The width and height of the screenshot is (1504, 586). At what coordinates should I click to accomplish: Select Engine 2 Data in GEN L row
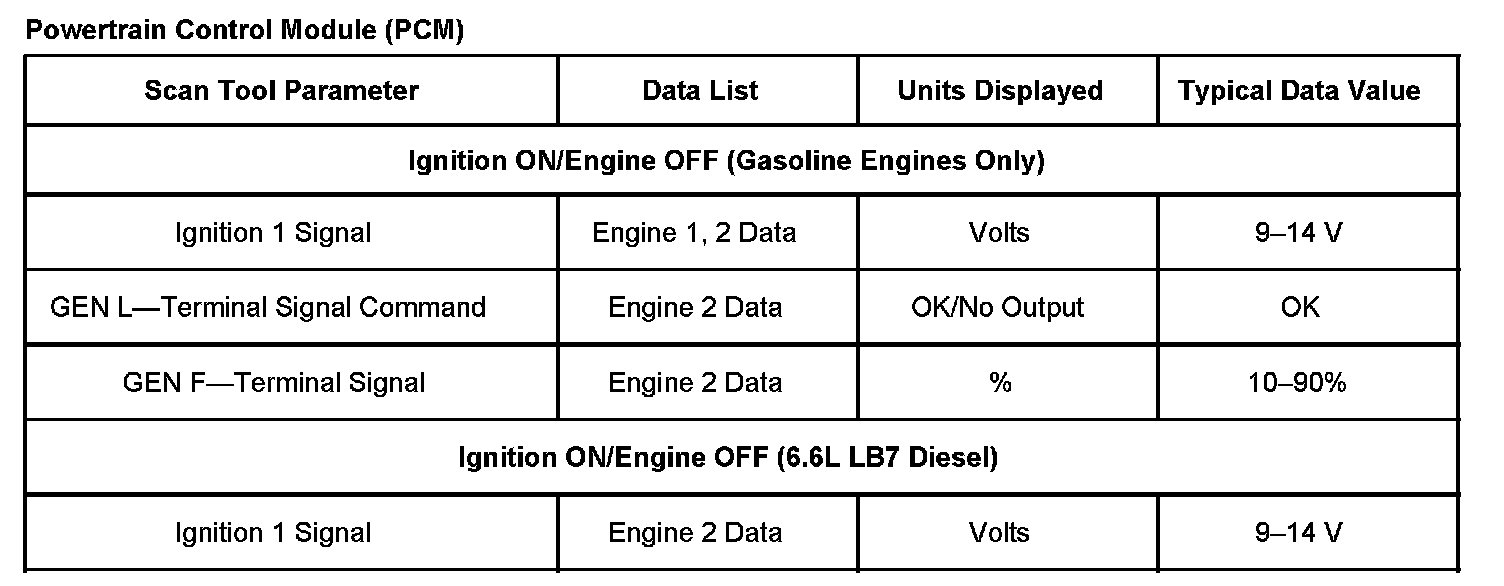coord(695,307)
